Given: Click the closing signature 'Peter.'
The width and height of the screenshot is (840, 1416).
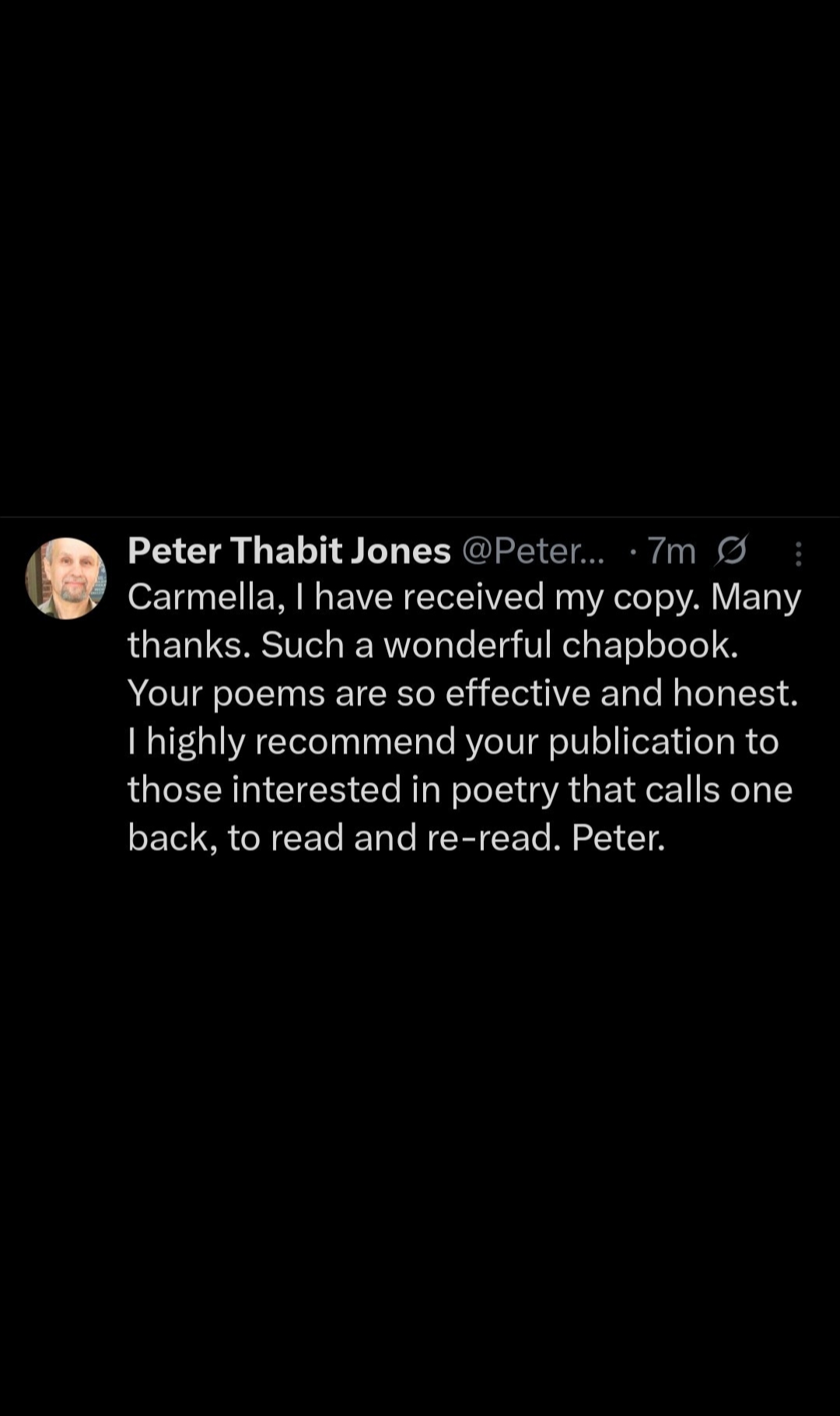Looking at the screenshot, I should [x=618, y=838].
